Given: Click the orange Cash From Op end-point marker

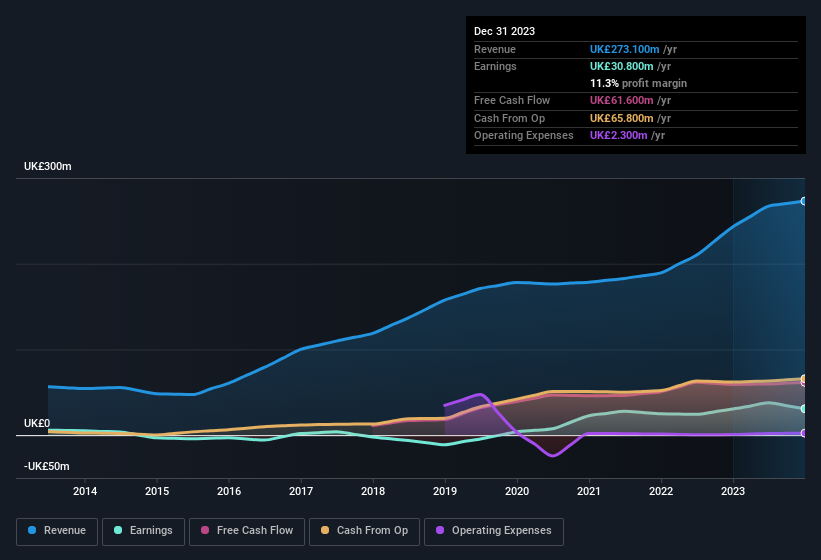Looking at the screenshot, I should pos(803,379).
